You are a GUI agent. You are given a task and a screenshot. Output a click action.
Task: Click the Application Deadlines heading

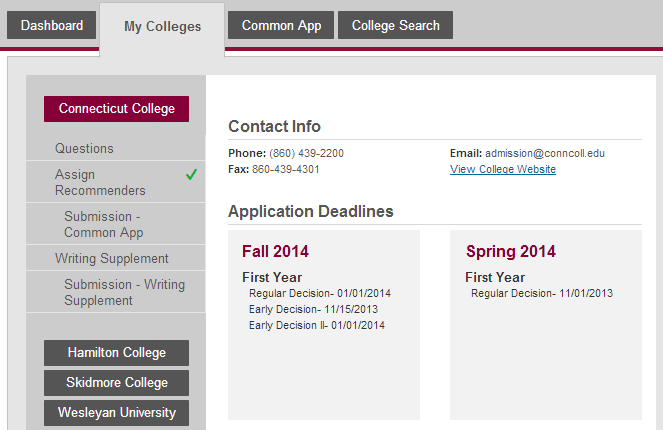point(311,211)
